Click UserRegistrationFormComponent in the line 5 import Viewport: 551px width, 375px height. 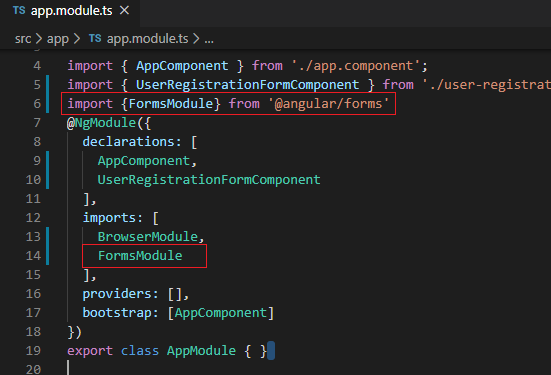(247, 85)
